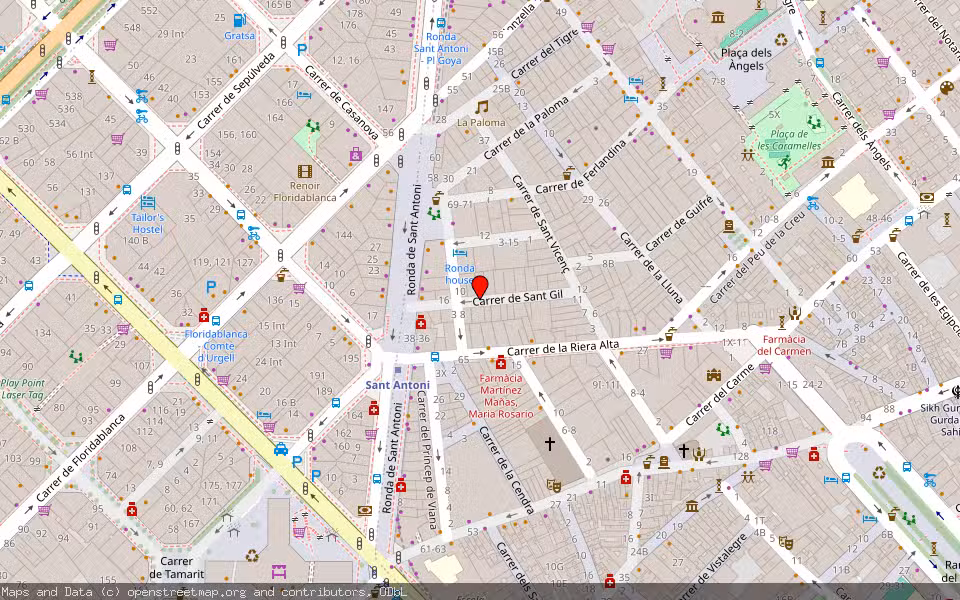The height and width of the screenshot is (600, 960).
Task: Select the Carrer del Carme label
Action: (x=720, y=395)
